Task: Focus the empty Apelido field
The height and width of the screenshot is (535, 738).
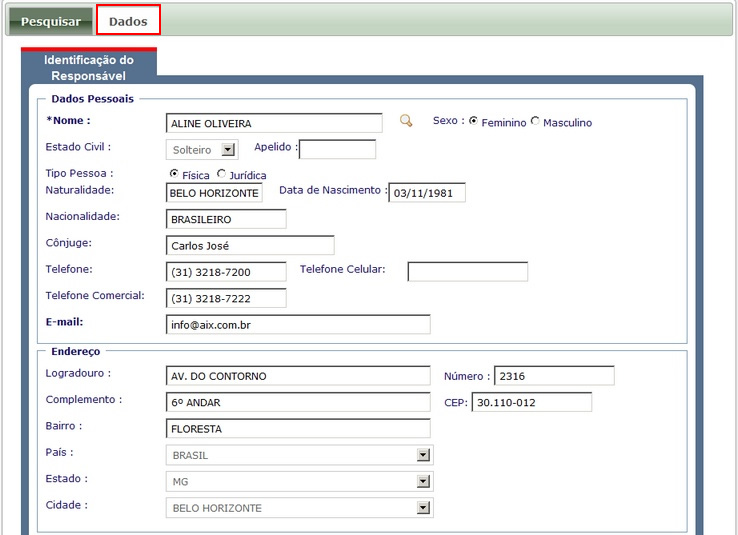Action: coord(337,150)
